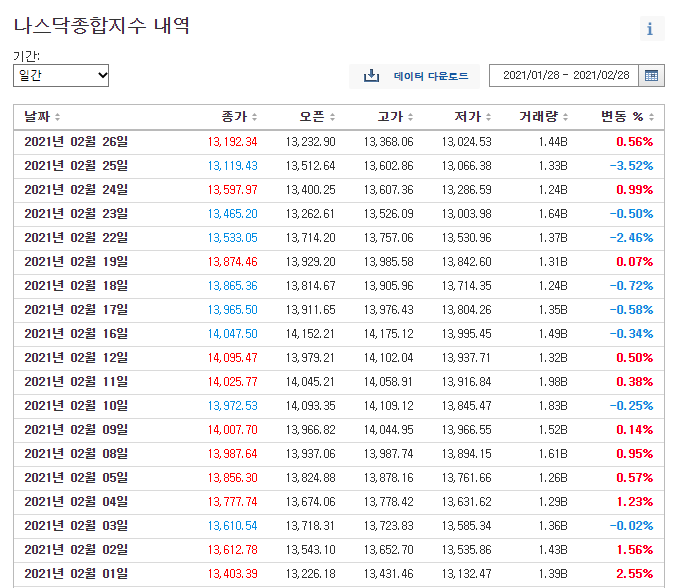Viewport: 673px width, 588px height.
Task: Select closing price 13,610.54
Action: click(233, 526)
